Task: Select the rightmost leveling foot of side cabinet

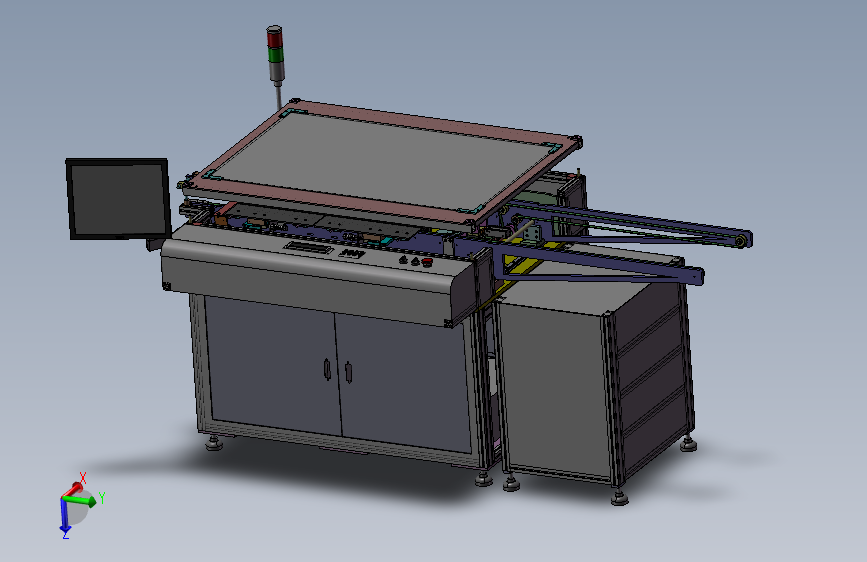Action: pos(688,444)
